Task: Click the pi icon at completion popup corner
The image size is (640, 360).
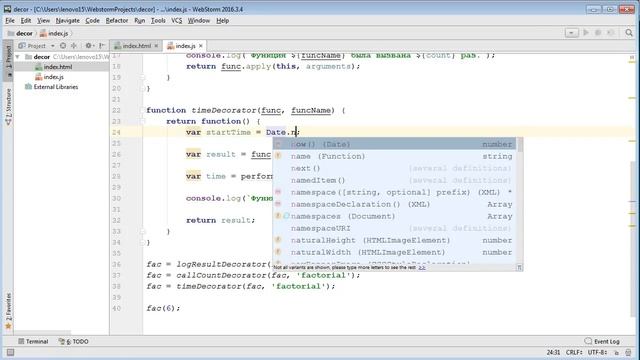Action: 519,267
